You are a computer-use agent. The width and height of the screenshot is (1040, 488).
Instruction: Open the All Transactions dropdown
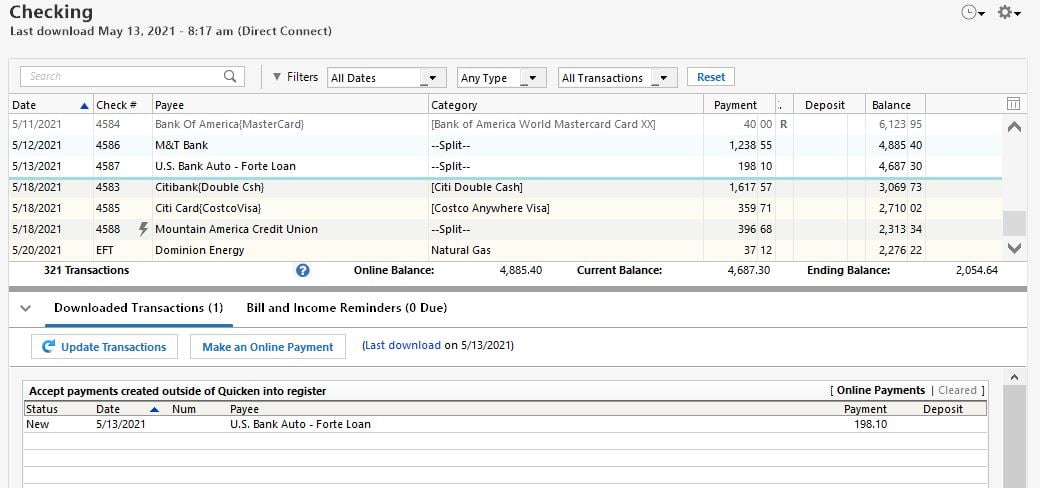tap(618, 78)
